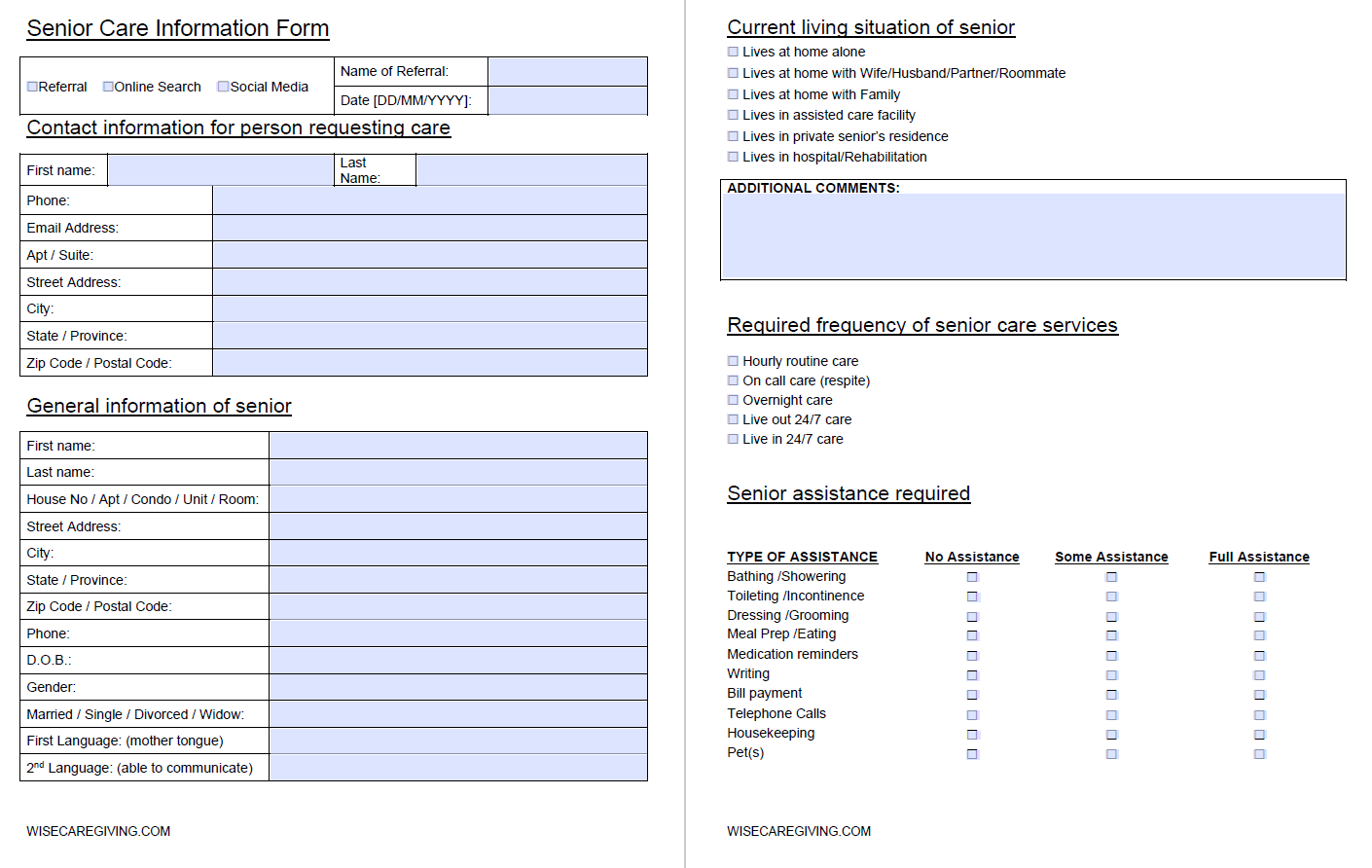Select Lives in hospital/Rehabilitation checkbox
This screenshot has height=868, width=1372.
[x=734, y=157]
